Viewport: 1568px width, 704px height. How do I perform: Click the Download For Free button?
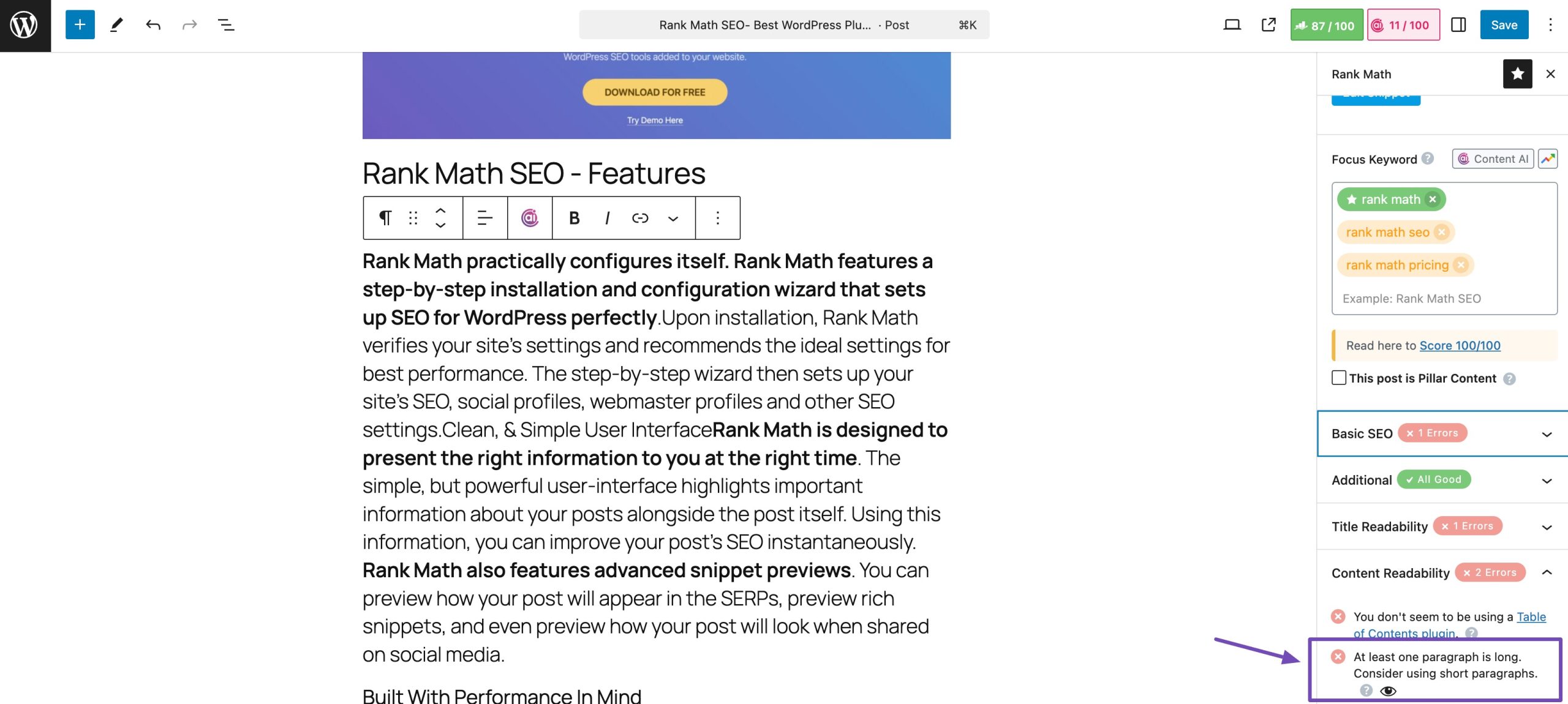654,91
